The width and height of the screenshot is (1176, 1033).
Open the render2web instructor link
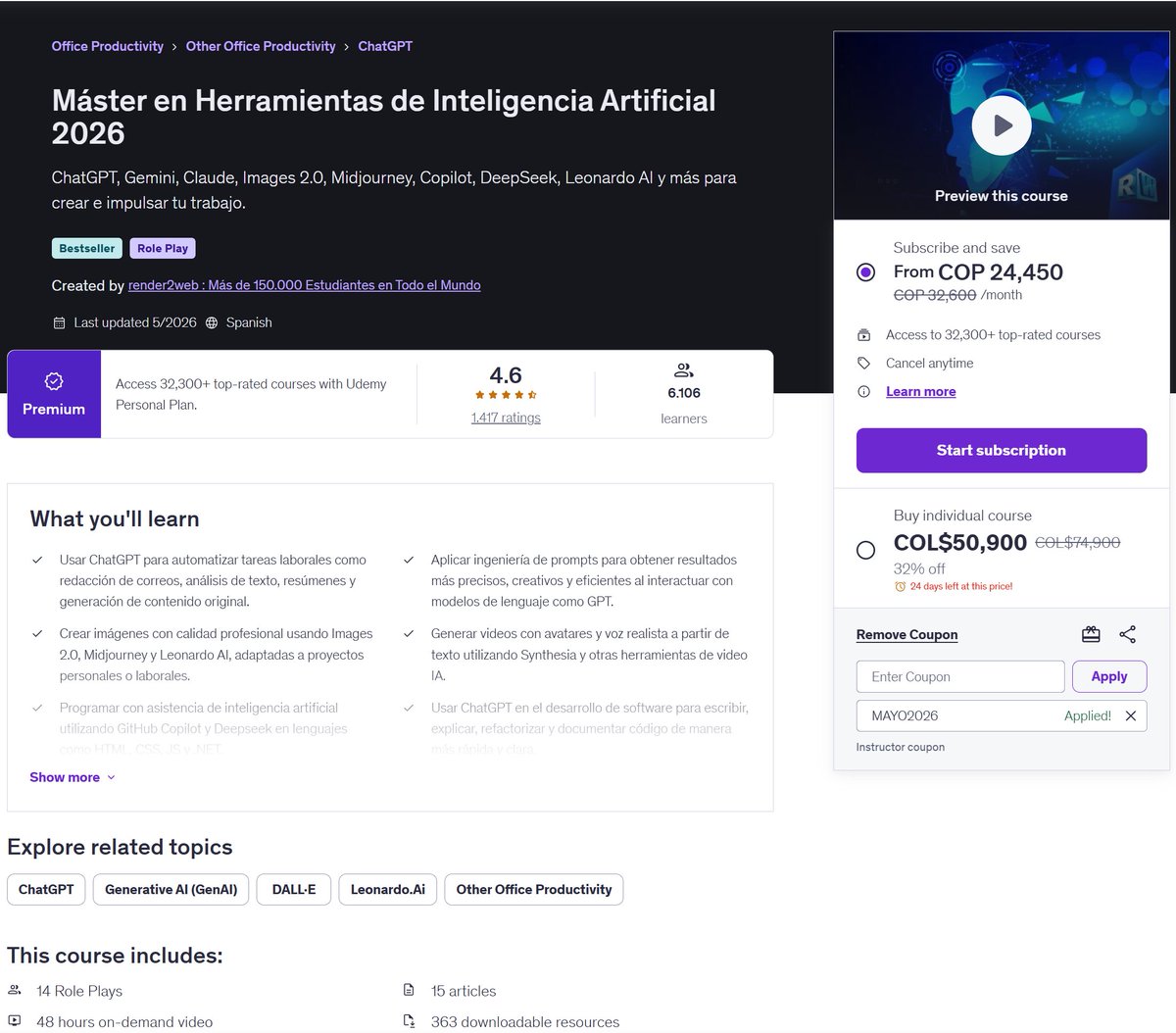[304, 285]
